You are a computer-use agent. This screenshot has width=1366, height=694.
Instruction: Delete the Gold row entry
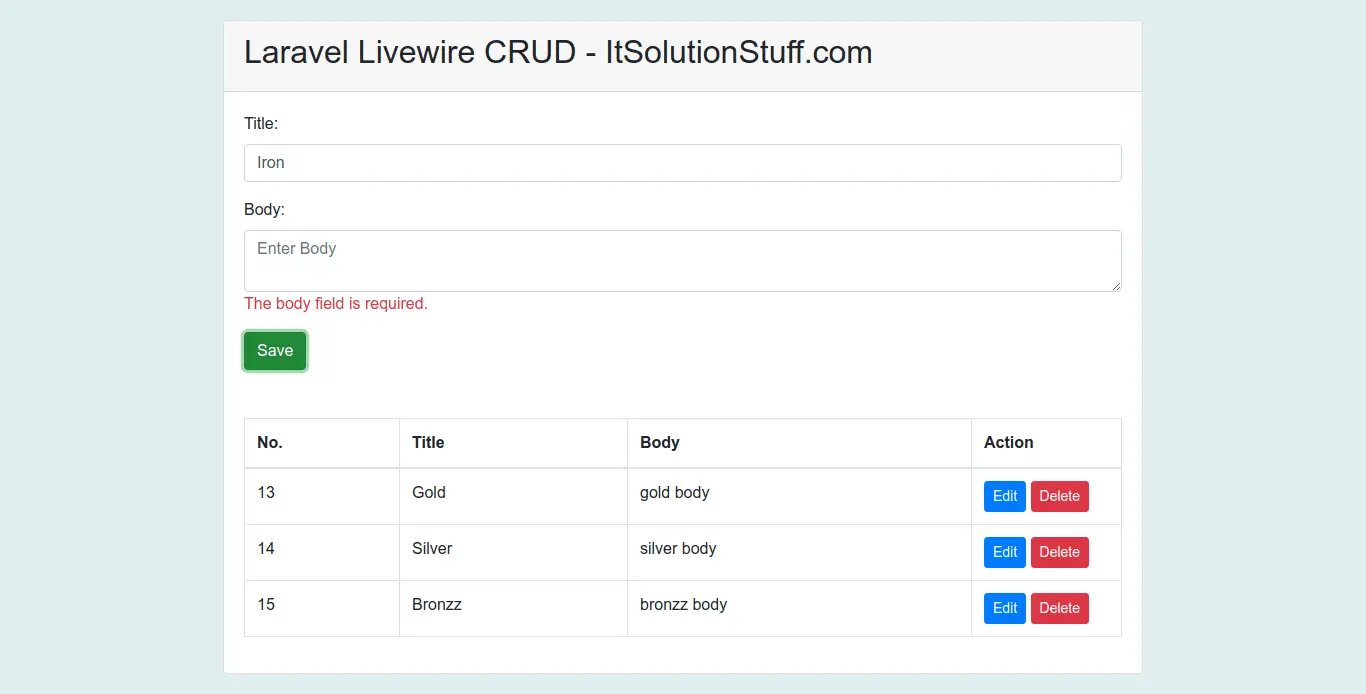coord(1059,496)
